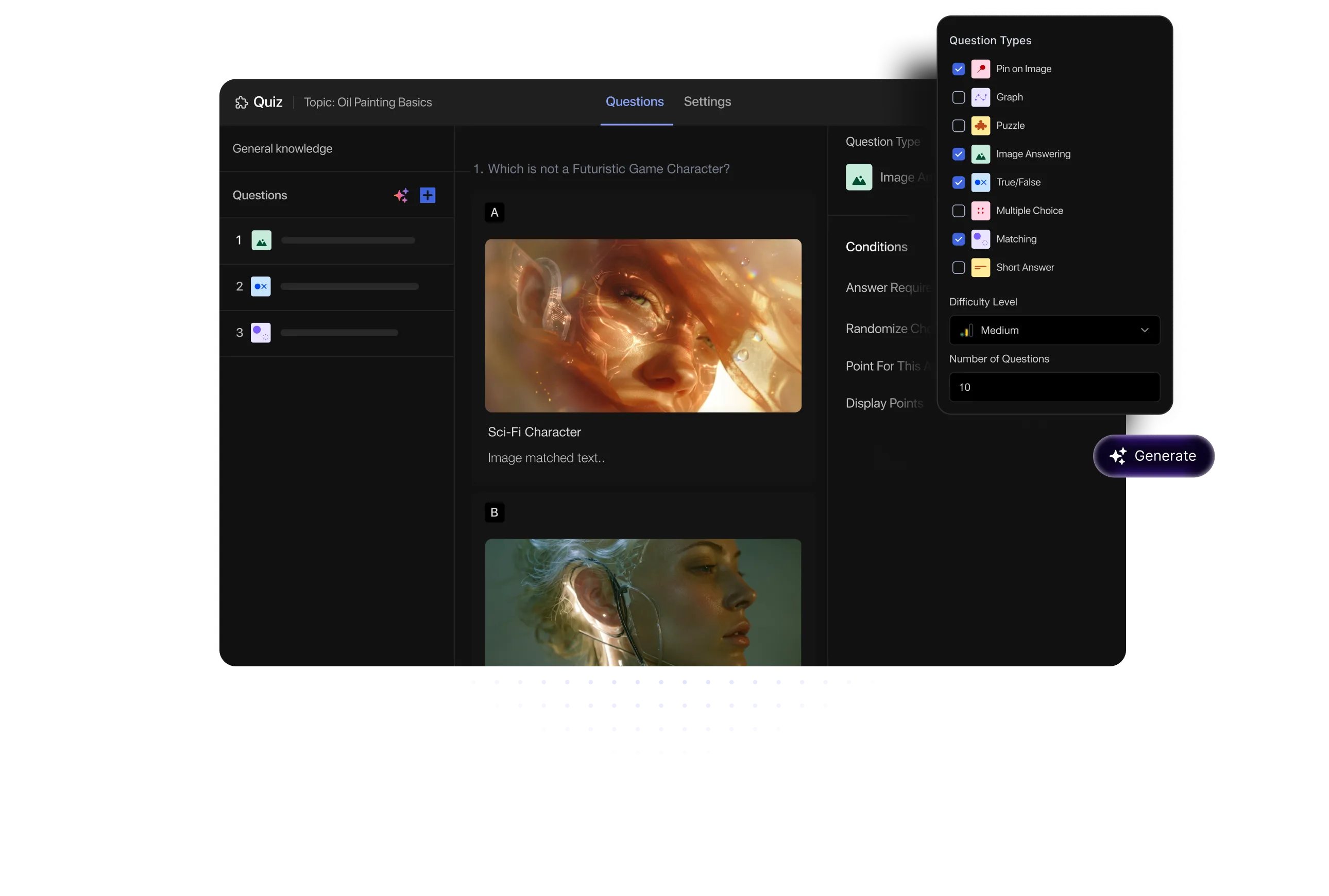Click the 'Multiple Choice' label
The image size is (1329, 896).
click(x=1030, y=211)
